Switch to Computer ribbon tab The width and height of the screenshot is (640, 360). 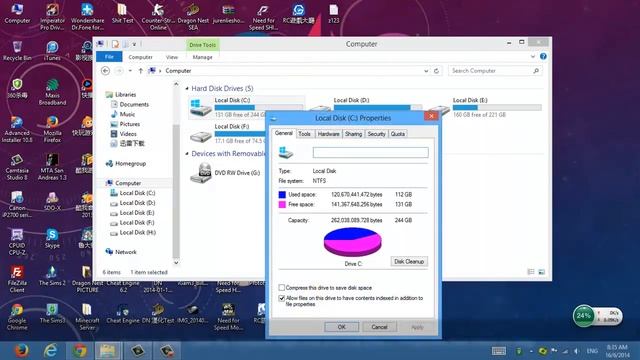[x=140, y=57]
